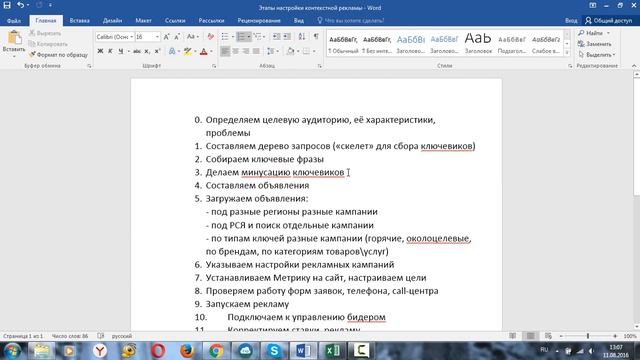Viewport: 640px width, 360px height.
Task: Click the bulleted list icon
Action: tap(225, 37)
